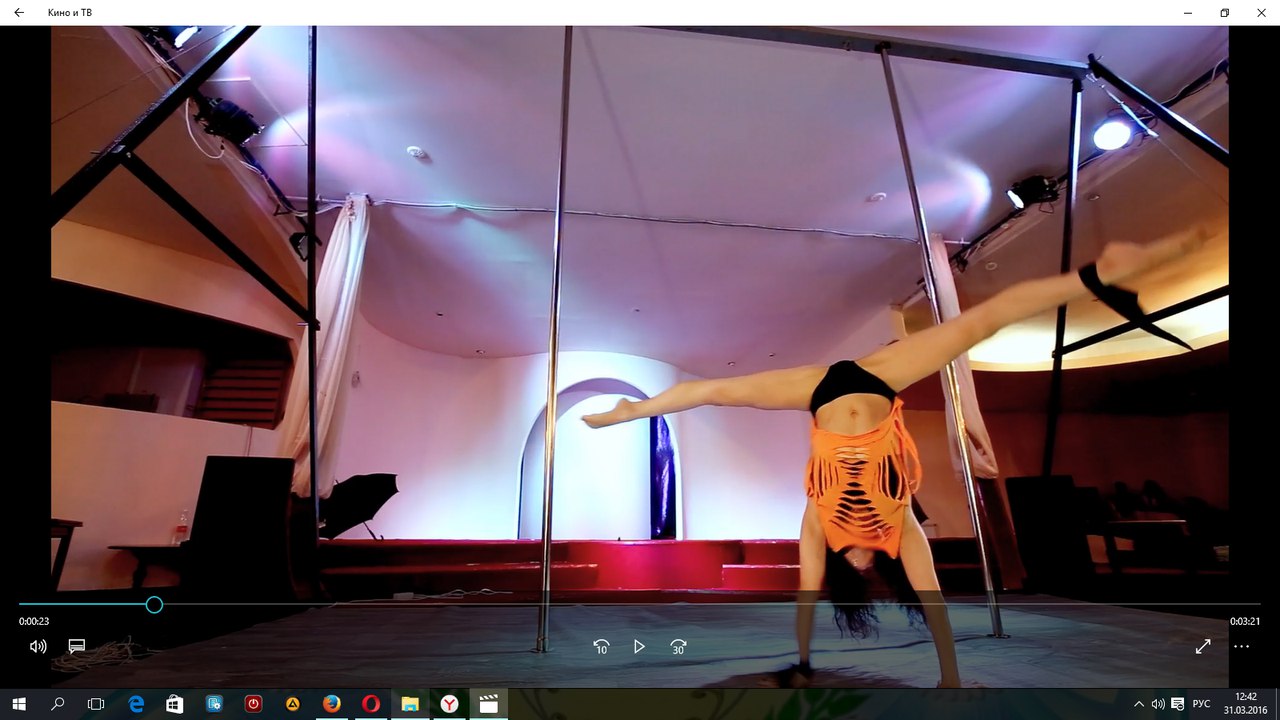Change input language РУС
The image size is (1280, 720).
pyautogui.click(x=1203, y=704)
